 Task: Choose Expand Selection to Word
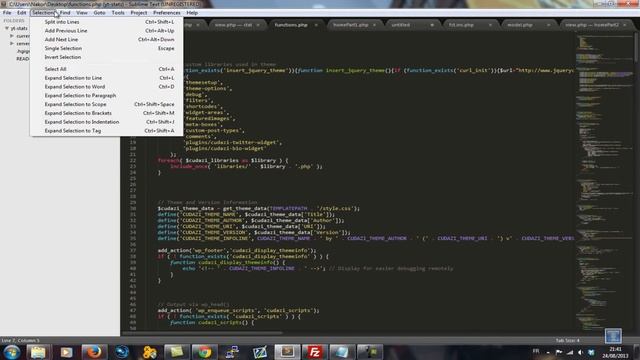[x=107, y=87]
